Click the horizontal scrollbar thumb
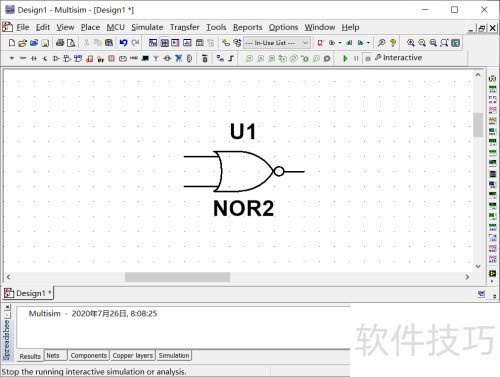Viewport: 500px width, 377px height. pos(177,277)
